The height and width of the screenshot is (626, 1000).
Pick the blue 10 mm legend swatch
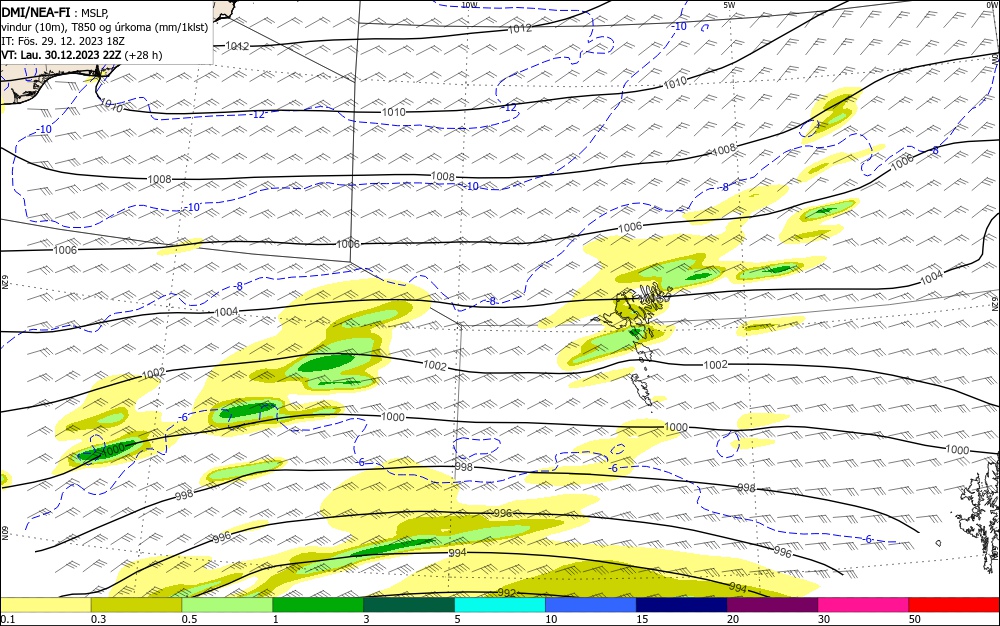[x=591, y=605]
